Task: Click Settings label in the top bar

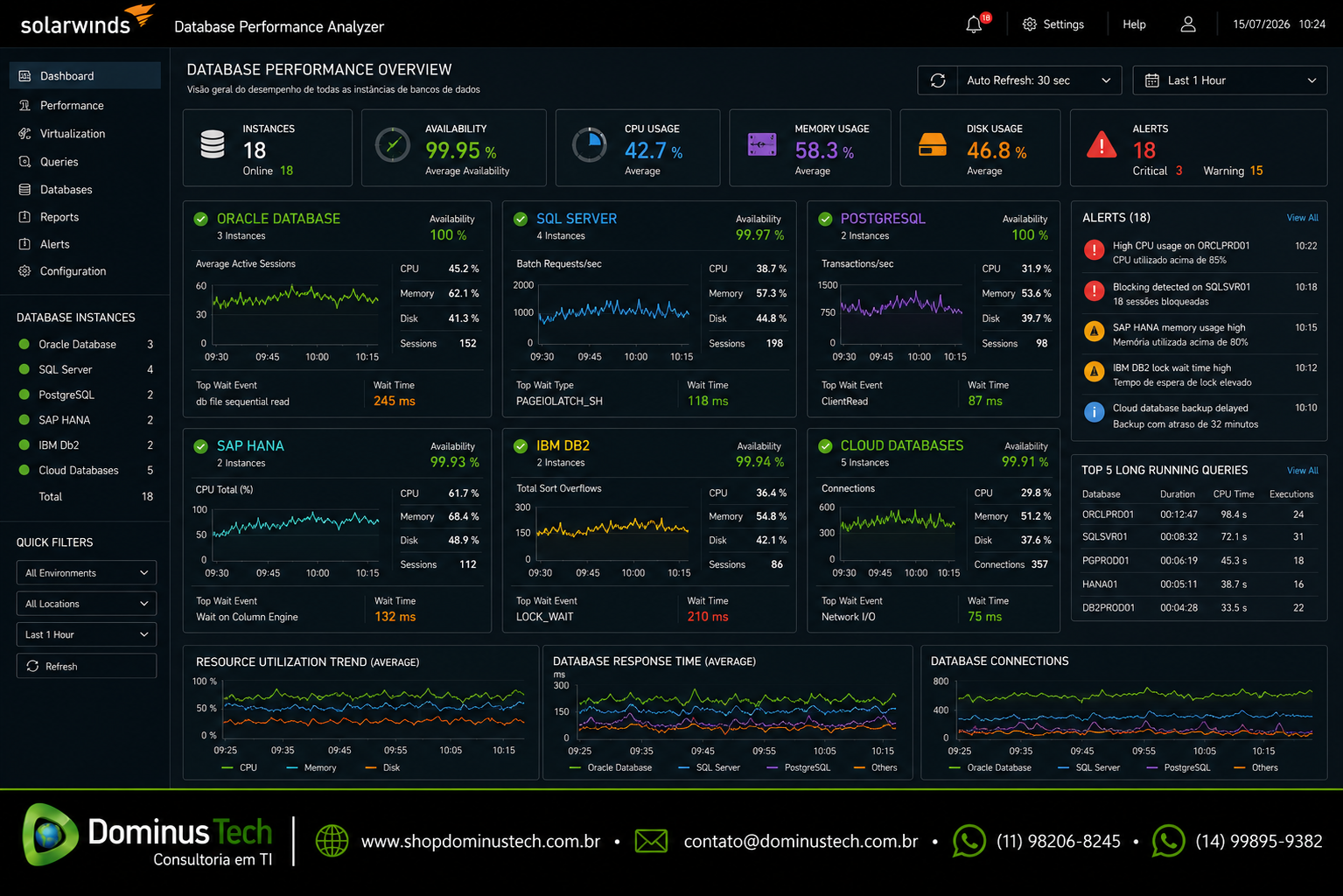Action: 1063,24
